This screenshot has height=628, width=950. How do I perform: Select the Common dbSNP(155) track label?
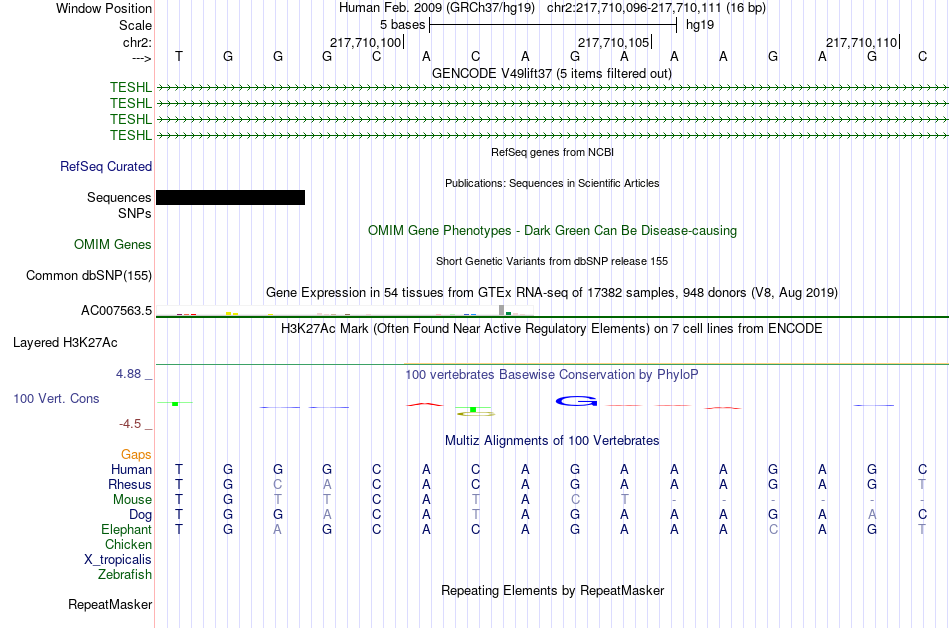click(x=88, y=276)
